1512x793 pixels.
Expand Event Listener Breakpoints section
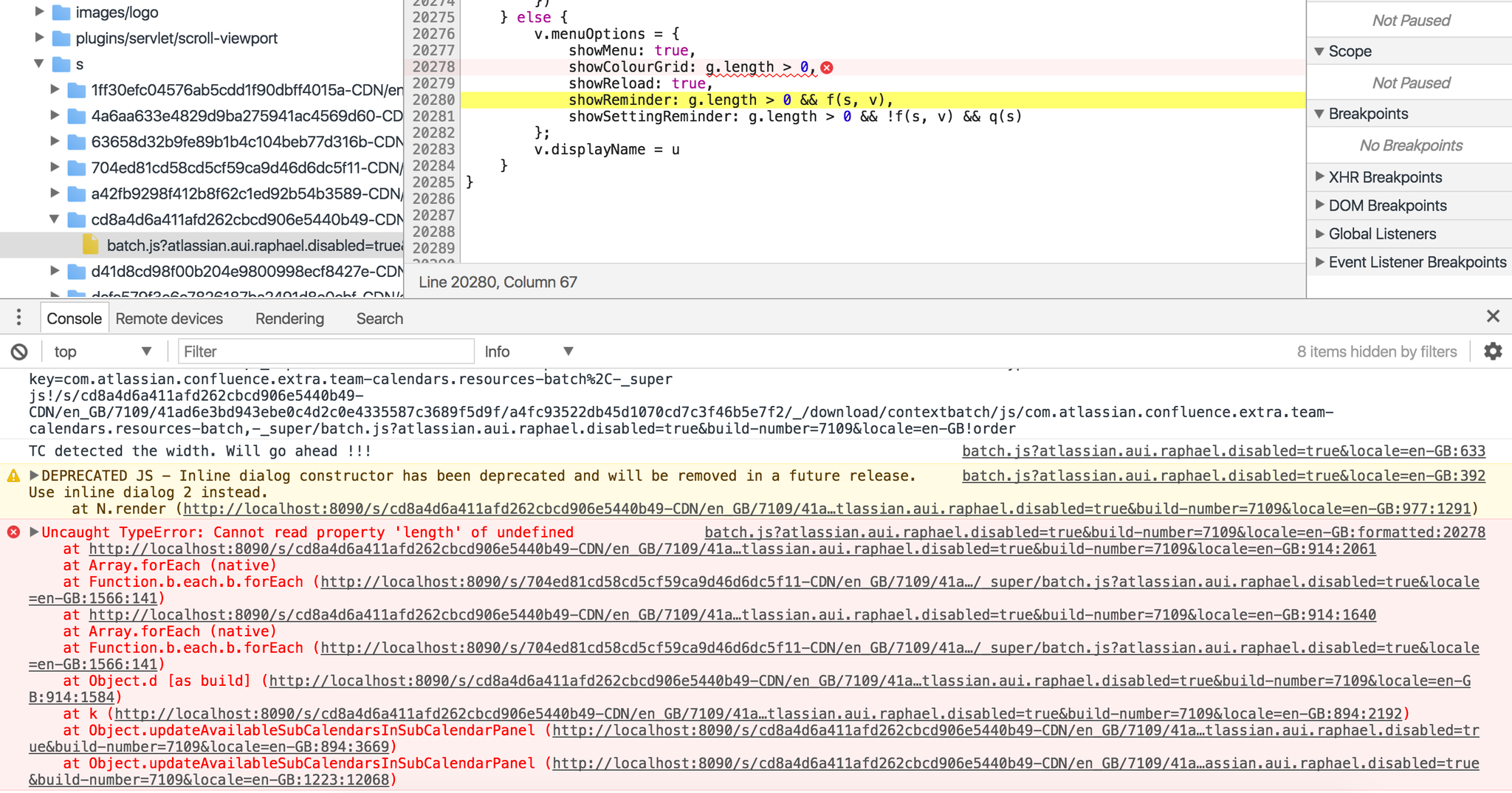1319,262
